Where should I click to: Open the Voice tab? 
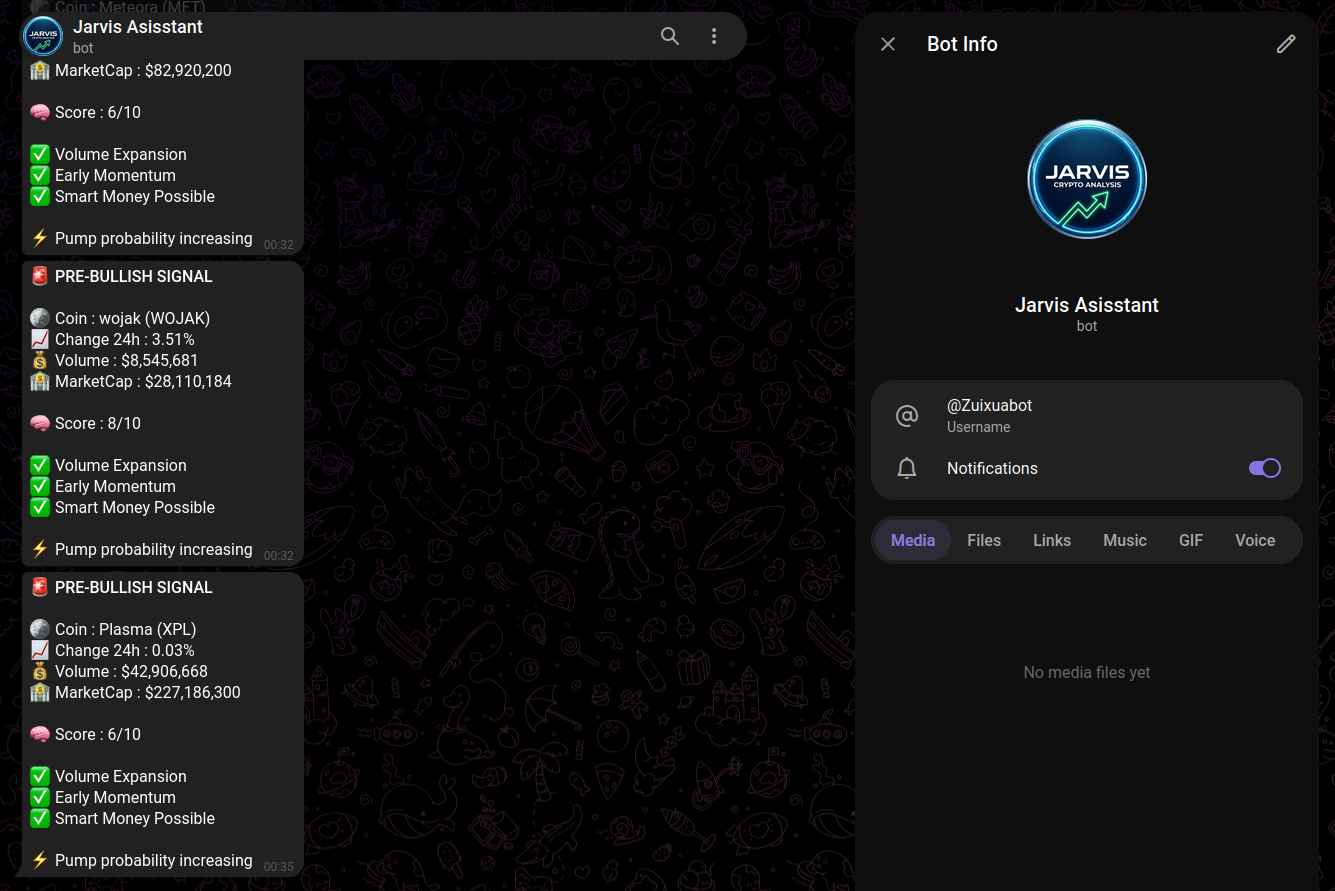coord(1255,540)
